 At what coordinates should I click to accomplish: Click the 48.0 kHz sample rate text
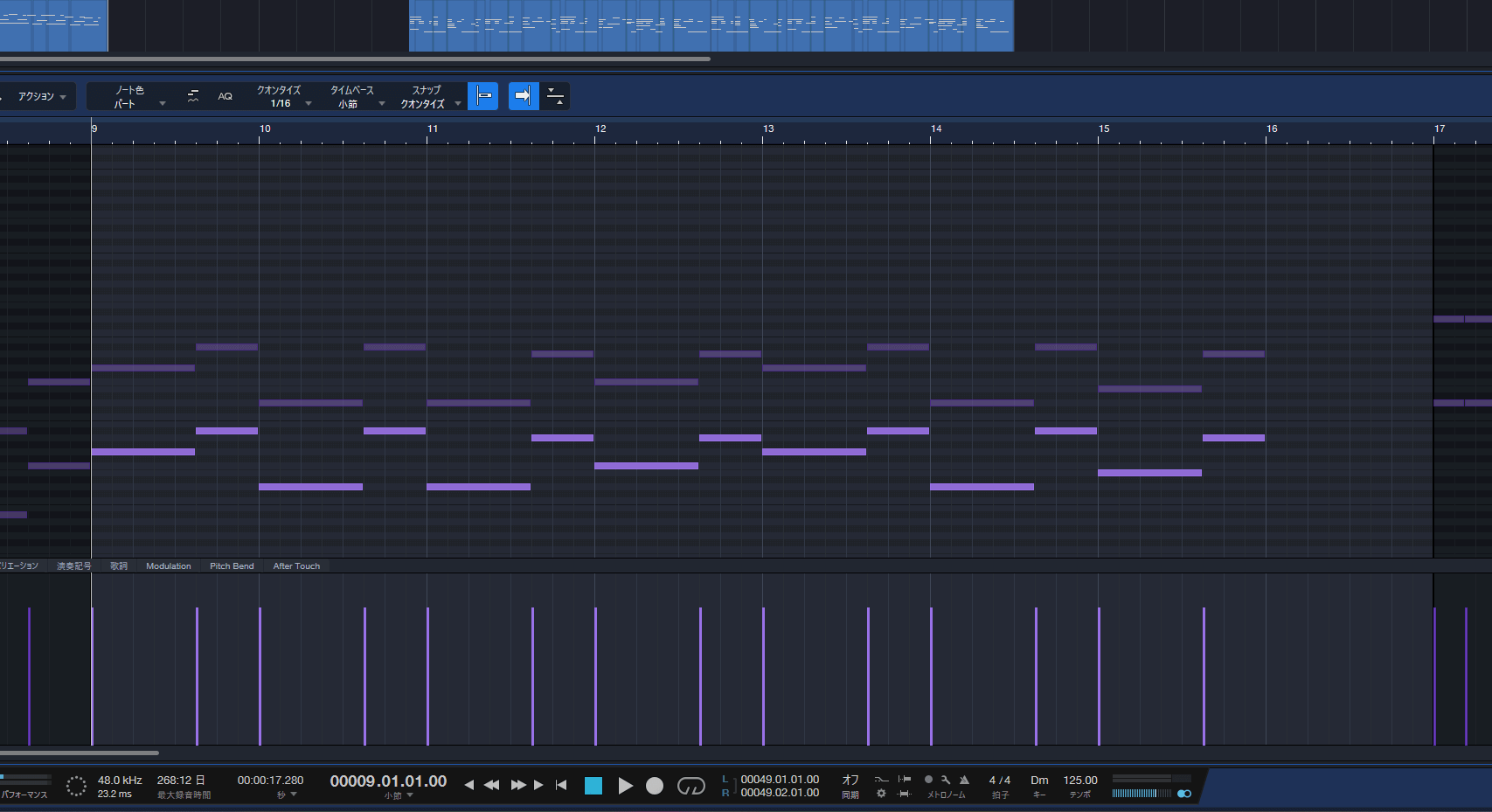(120, 781)
